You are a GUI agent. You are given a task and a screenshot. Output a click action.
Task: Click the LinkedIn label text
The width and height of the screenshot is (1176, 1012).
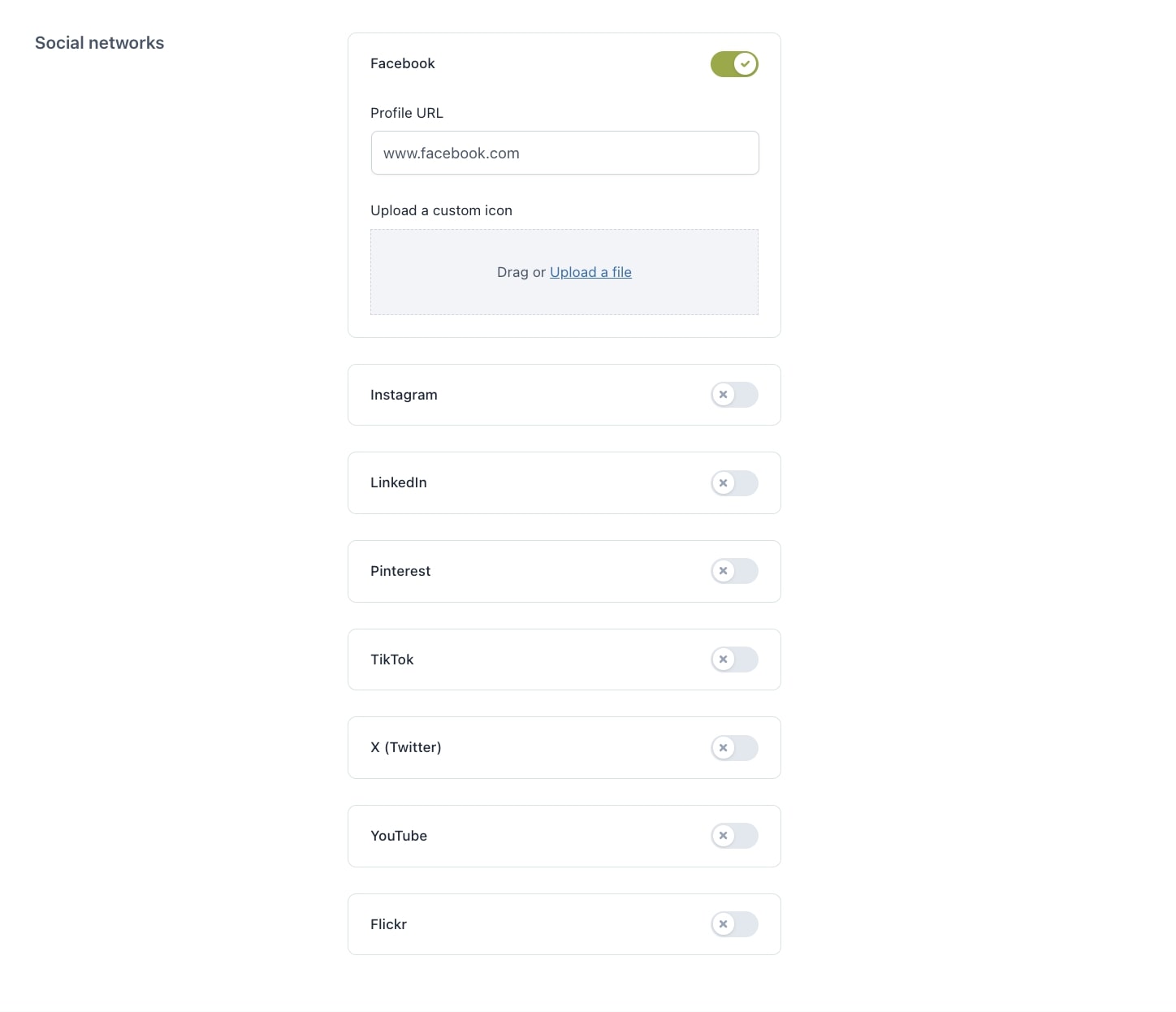(x=399, y=482)
